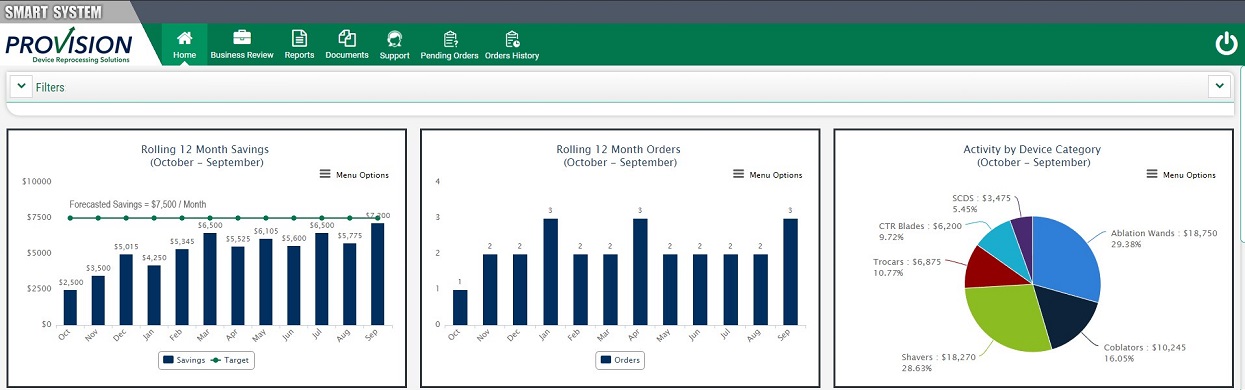The image size is (1245, 390).
Task: Expand the Filters panel left chevron
Action: 21,87
